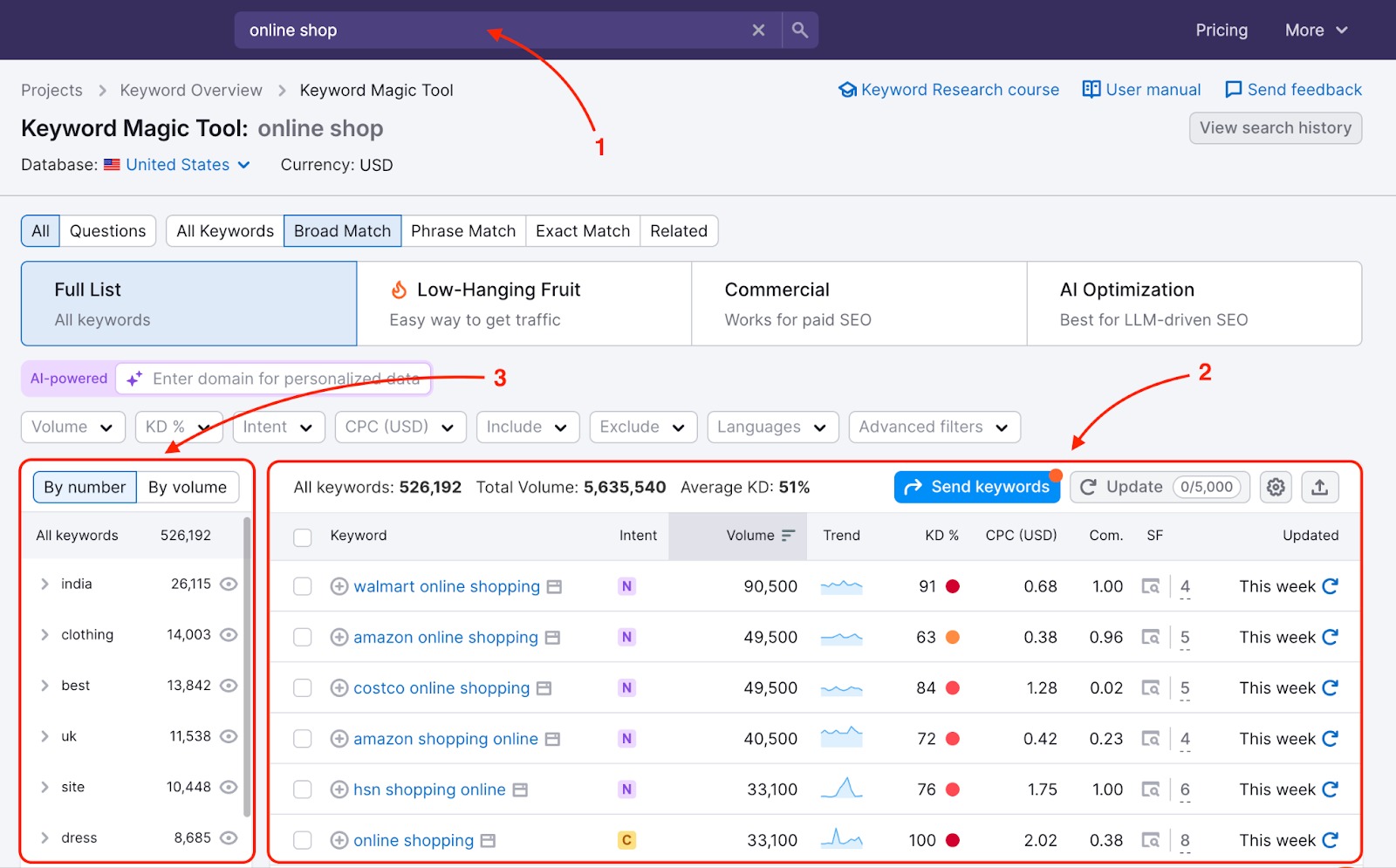Open the Keyword Research course via its icon
1396x868 pixels.
847,89
